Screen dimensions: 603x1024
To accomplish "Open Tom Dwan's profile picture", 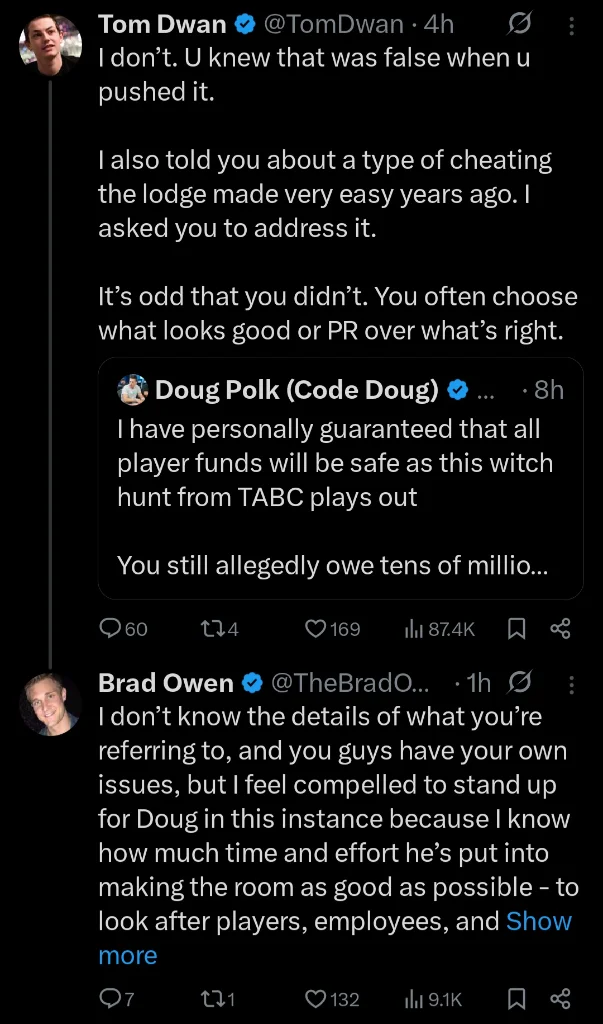I will pos(50,44).
